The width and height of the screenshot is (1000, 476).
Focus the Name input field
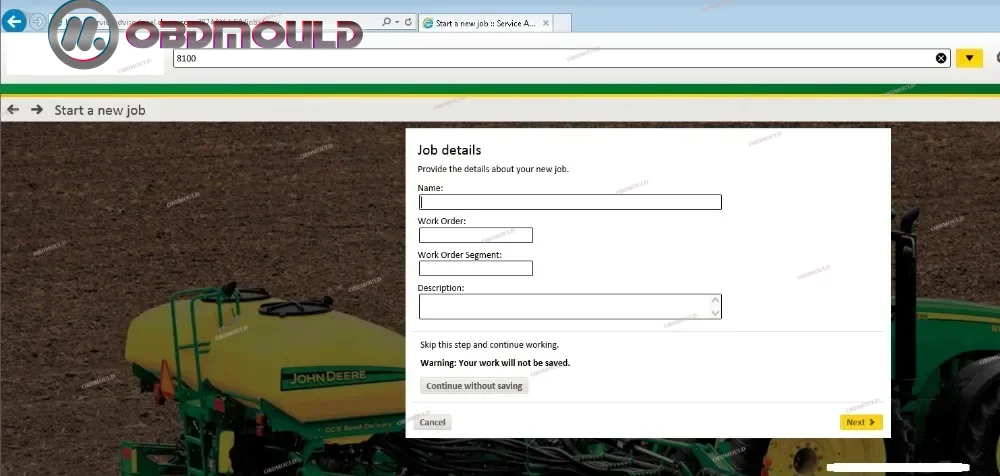(569, 202)
